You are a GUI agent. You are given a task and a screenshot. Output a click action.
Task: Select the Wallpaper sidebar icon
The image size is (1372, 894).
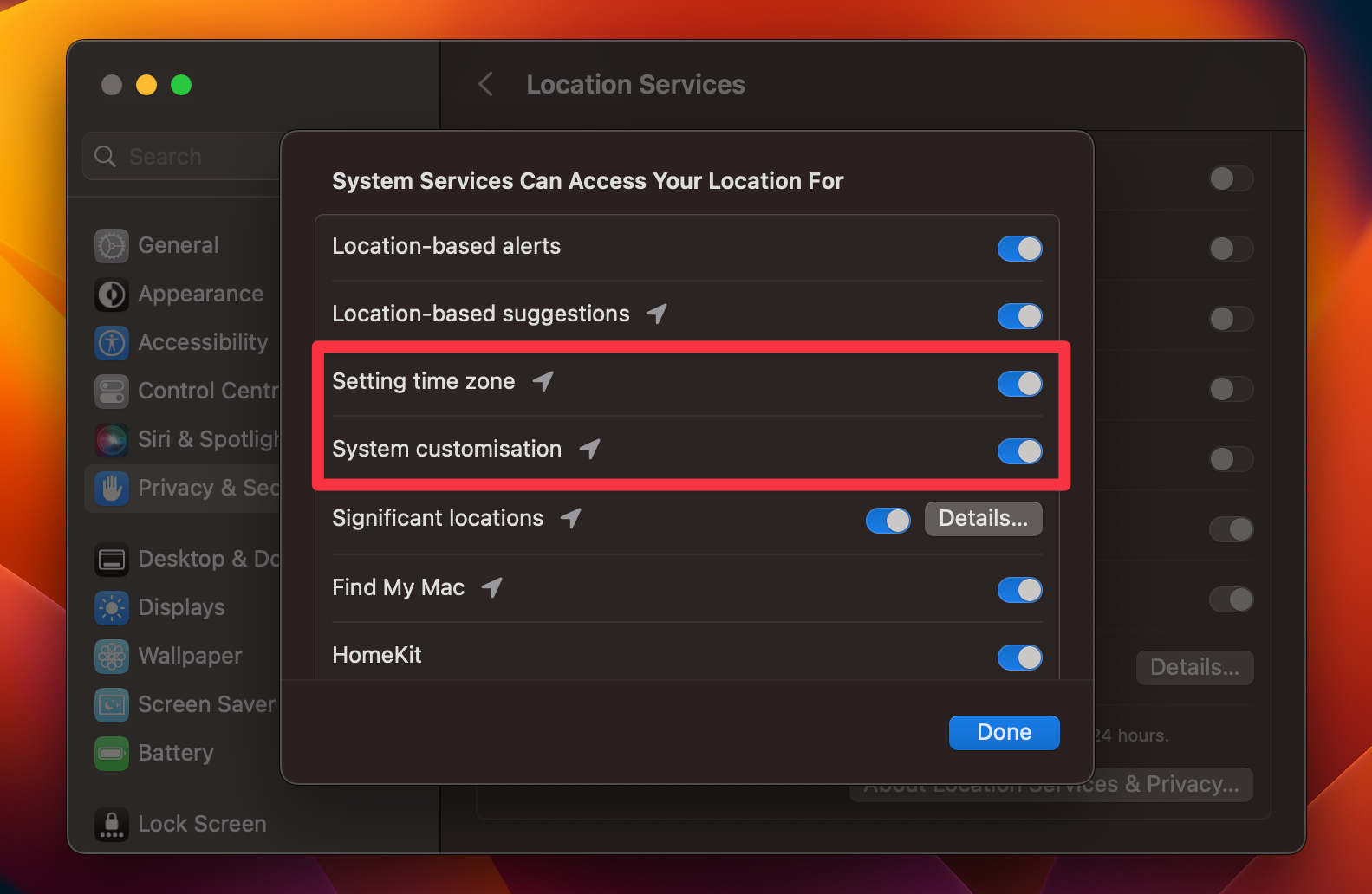tap(111, 656)
